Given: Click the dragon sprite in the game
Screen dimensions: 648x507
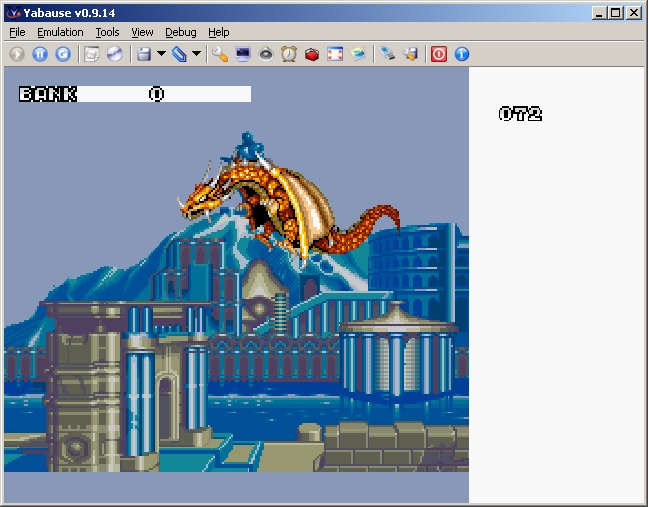Looking at the screenshot, I should [288, 198].
